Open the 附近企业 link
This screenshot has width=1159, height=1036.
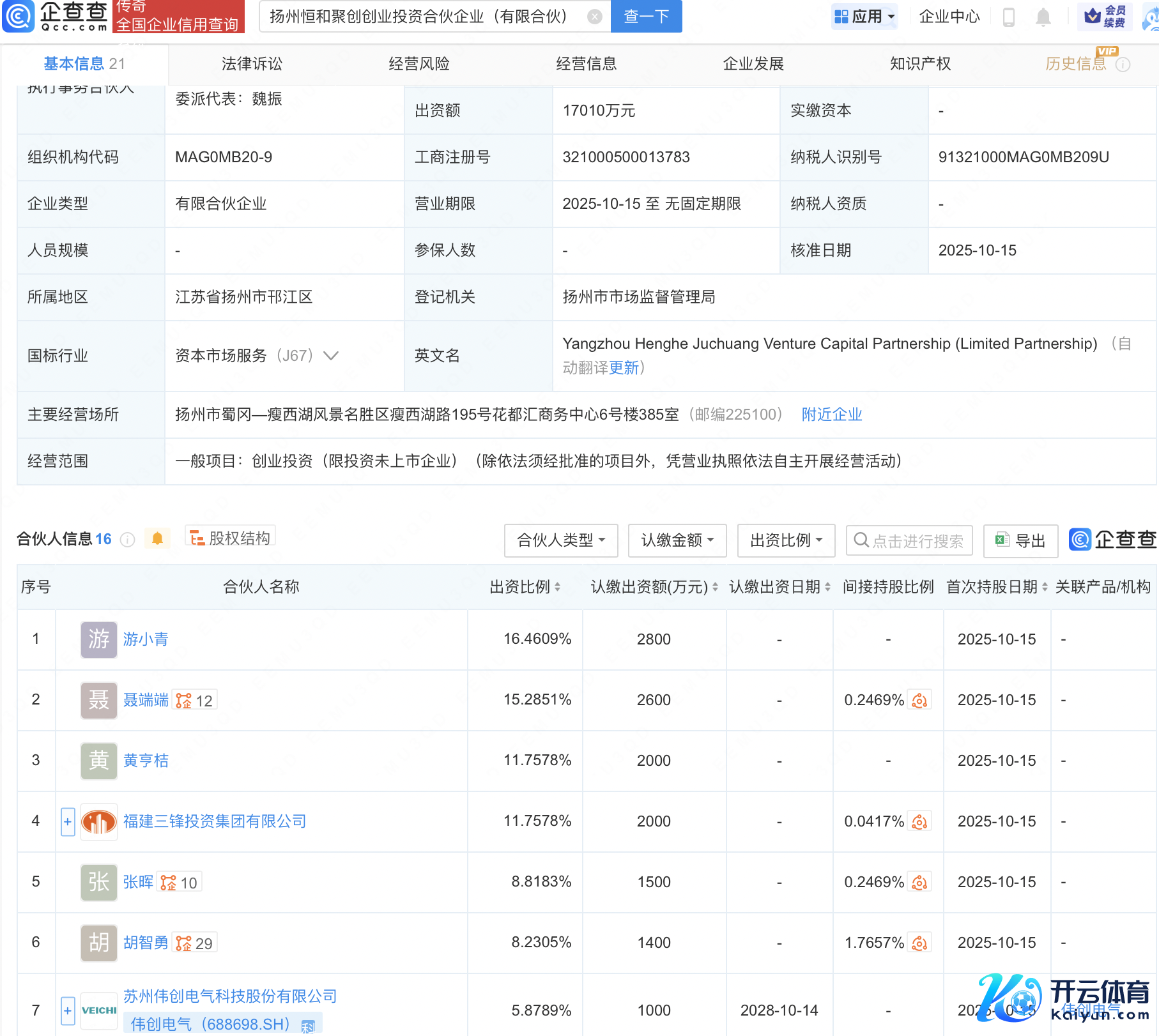[831, 415]
